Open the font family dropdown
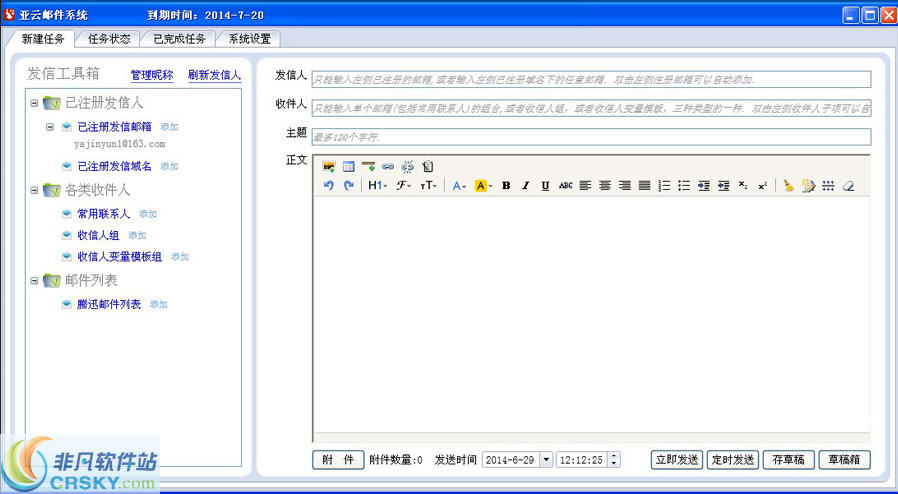The width and height of the screenshot is (898, 494). (404, 185)
